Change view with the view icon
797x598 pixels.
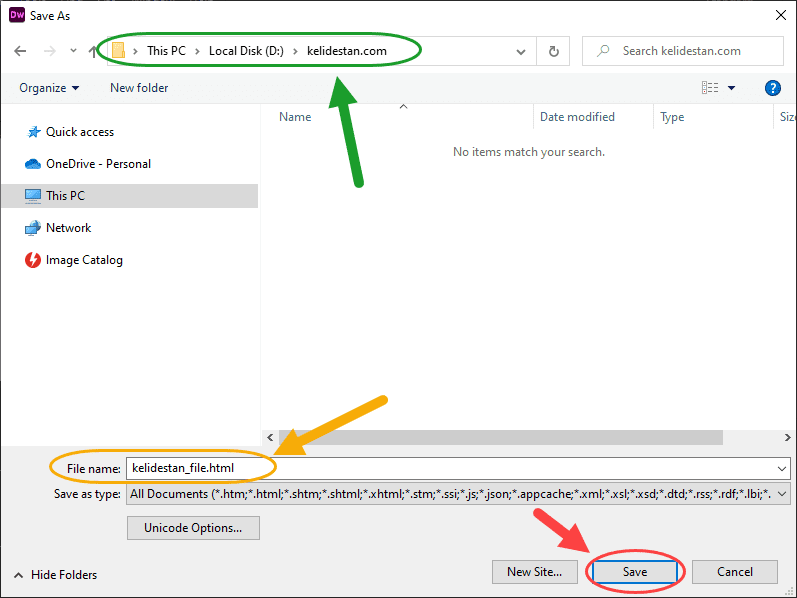point(710,88)
